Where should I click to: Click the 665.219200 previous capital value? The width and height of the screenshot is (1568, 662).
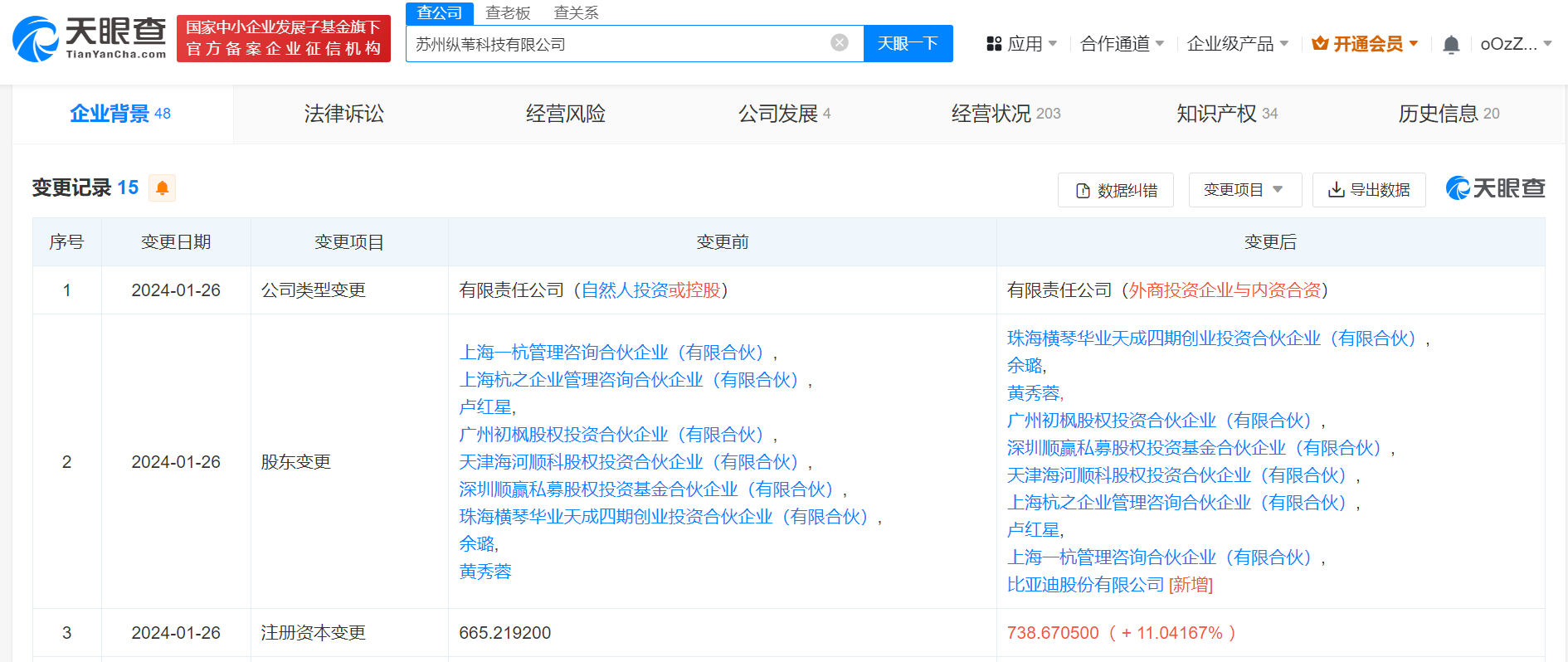point(504,633)
